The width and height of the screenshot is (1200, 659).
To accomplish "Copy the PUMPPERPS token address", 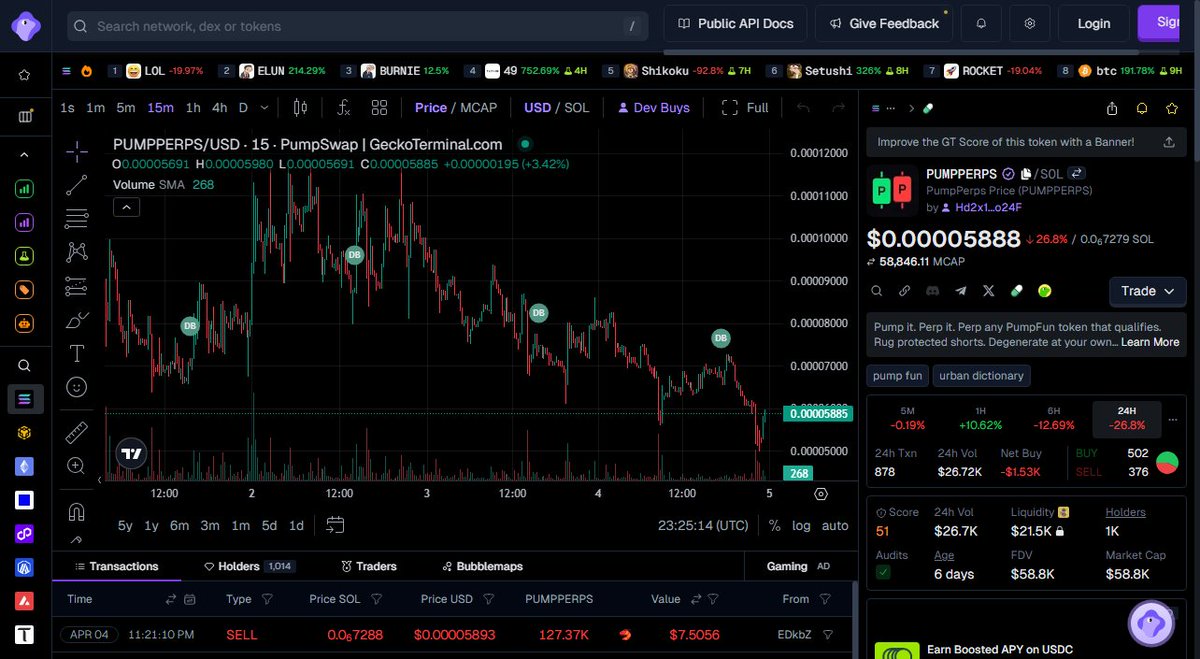I will tap(1026, 174).
